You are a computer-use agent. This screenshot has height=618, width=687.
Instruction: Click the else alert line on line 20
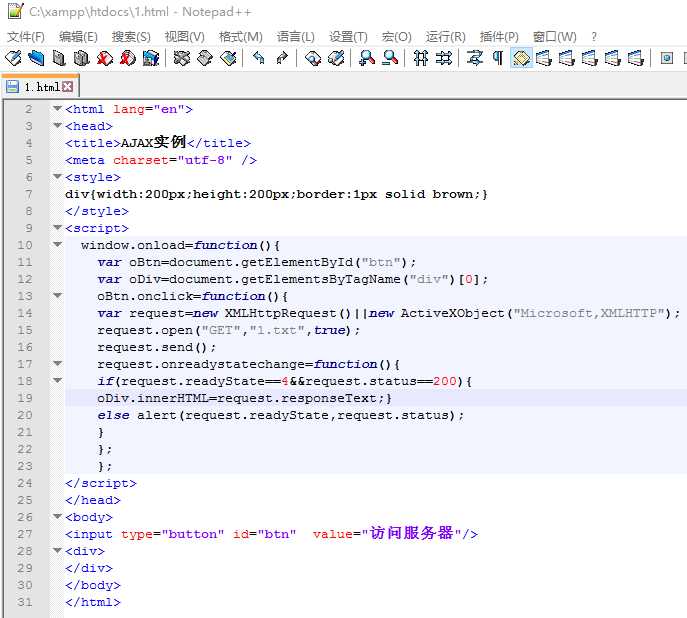point(280,415)
